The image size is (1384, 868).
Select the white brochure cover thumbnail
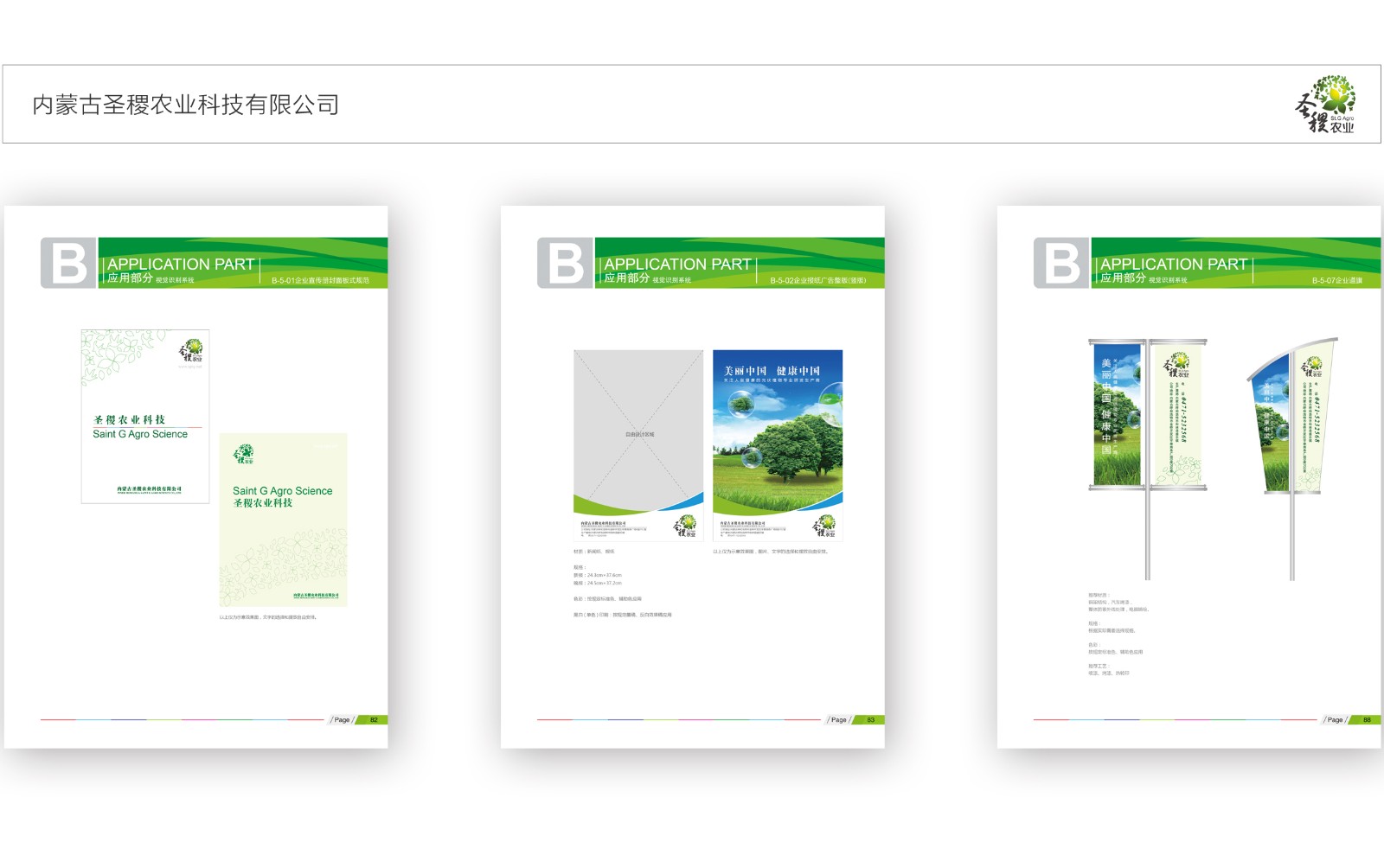click(145, 416)
